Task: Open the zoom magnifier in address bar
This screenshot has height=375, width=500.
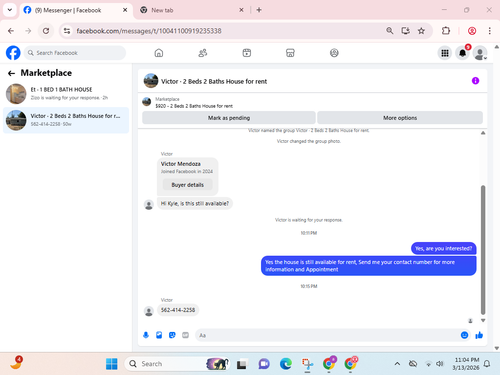Action: [389, 31]
